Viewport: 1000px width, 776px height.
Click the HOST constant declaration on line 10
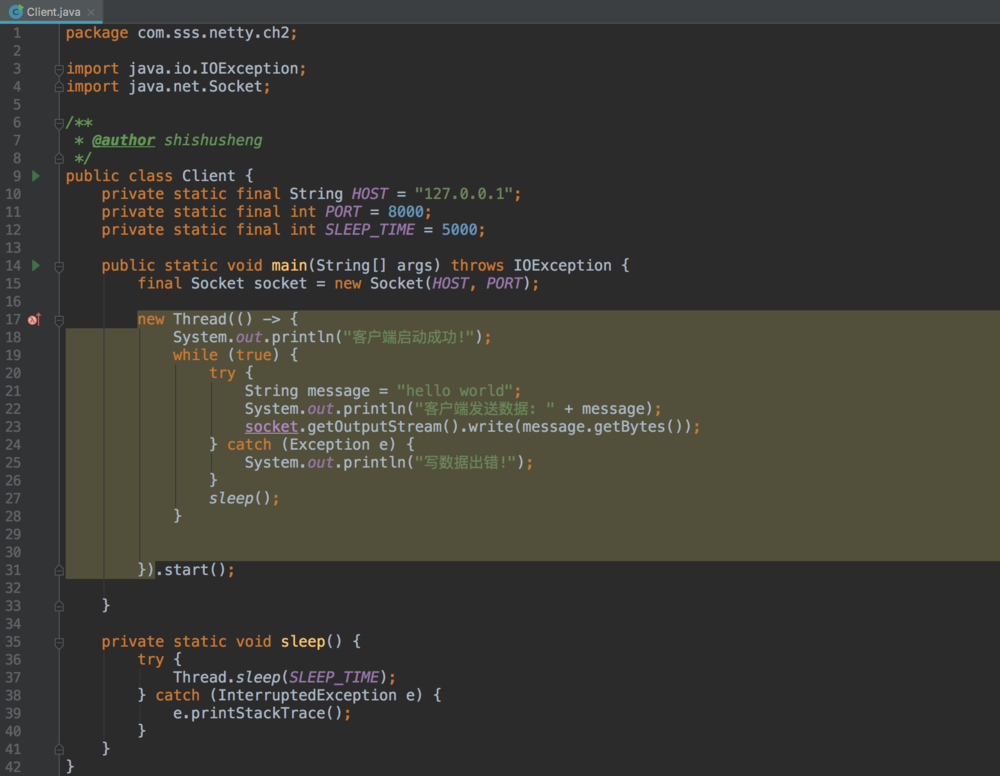(370, 194)
